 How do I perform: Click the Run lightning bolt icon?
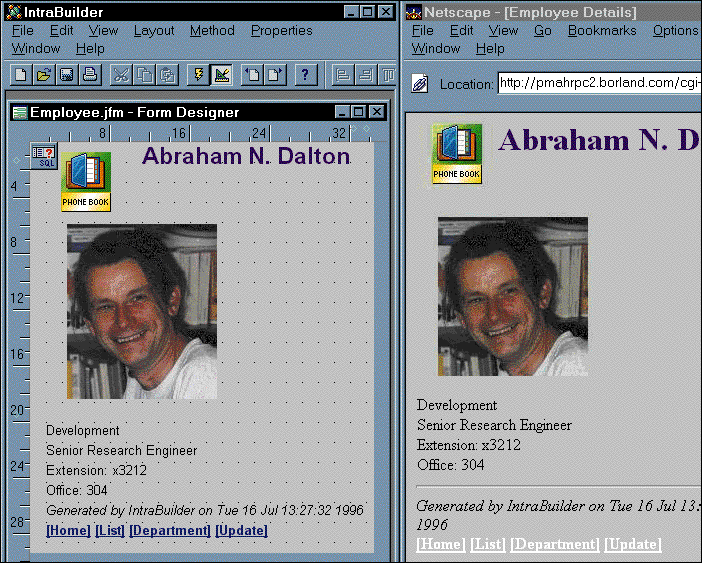tap(198, 75)
